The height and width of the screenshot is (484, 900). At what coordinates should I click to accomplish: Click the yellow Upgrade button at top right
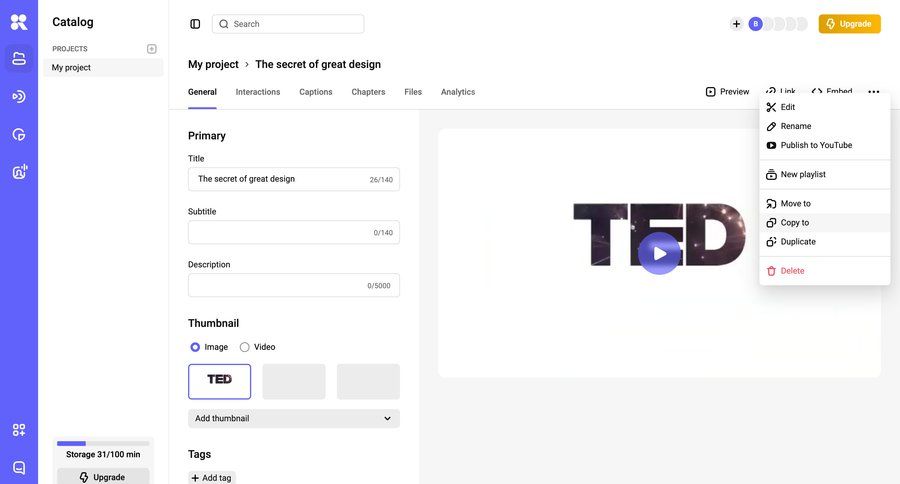click(849, 24)
